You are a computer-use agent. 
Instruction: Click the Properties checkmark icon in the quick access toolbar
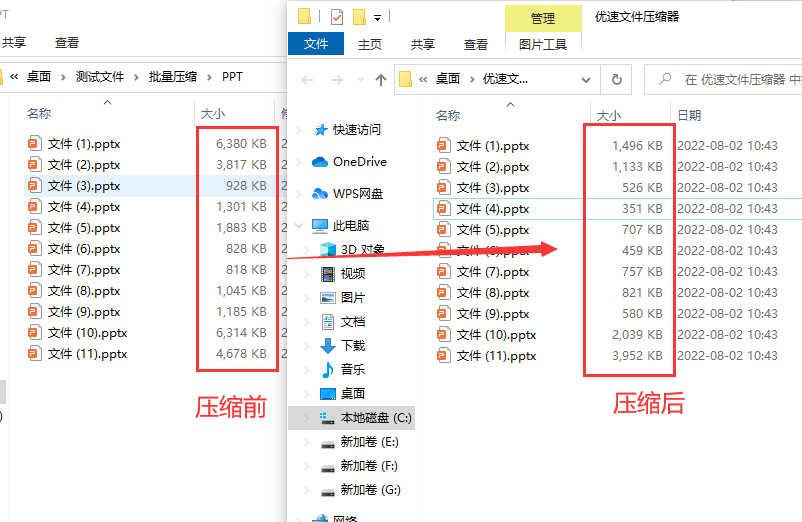pos(337,17)
